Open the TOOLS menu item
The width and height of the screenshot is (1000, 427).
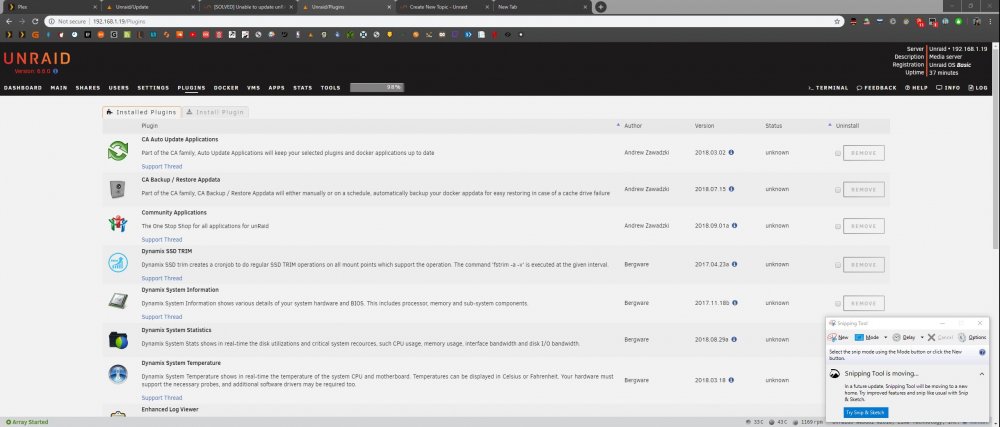tap(330, 88)
